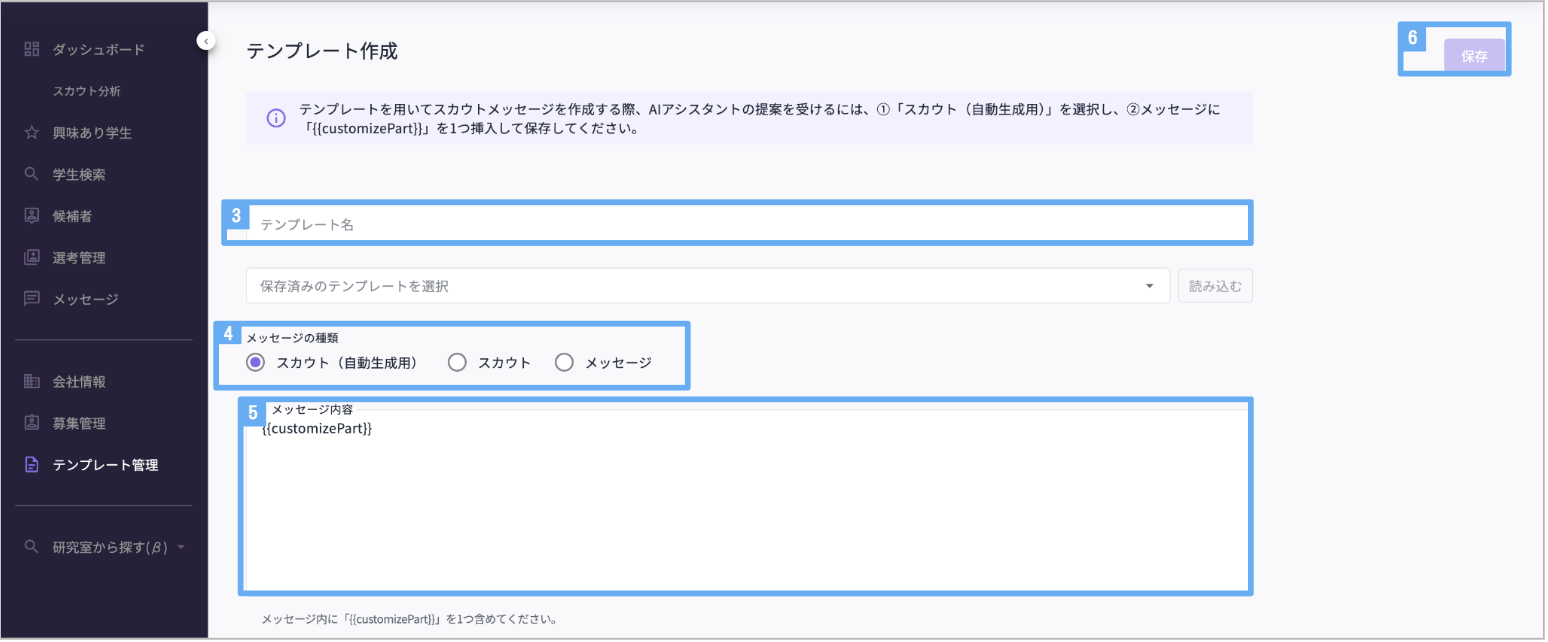Select the 選考管理 icon
The width and height of the screenshot is (1548, 642).
(30, 257)
